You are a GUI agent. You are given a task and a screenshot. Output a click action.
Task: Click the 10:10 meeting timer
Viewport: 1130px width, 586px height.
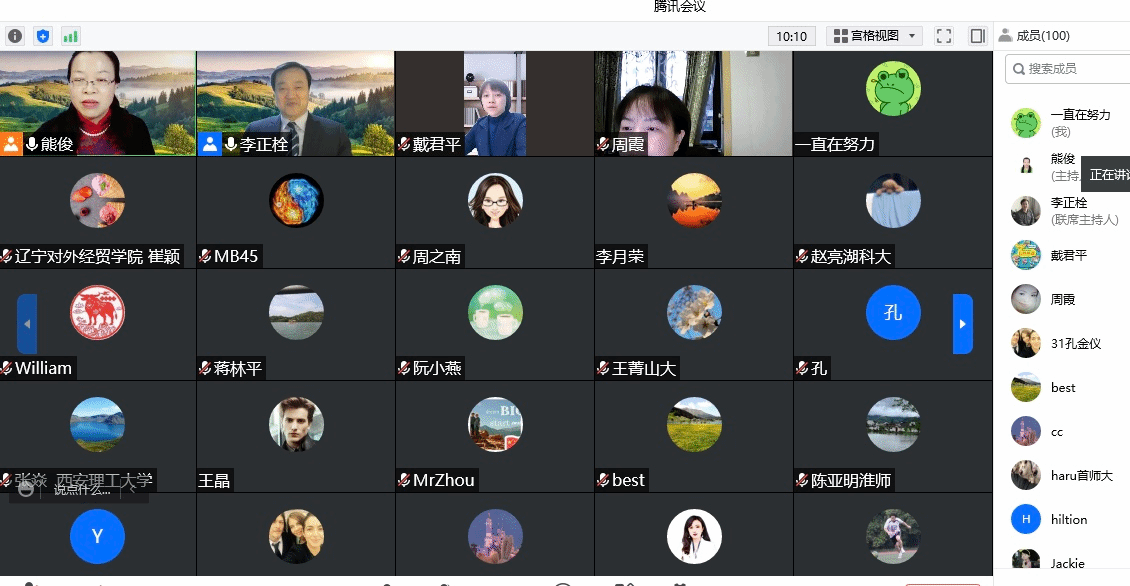tap(791, 36)
